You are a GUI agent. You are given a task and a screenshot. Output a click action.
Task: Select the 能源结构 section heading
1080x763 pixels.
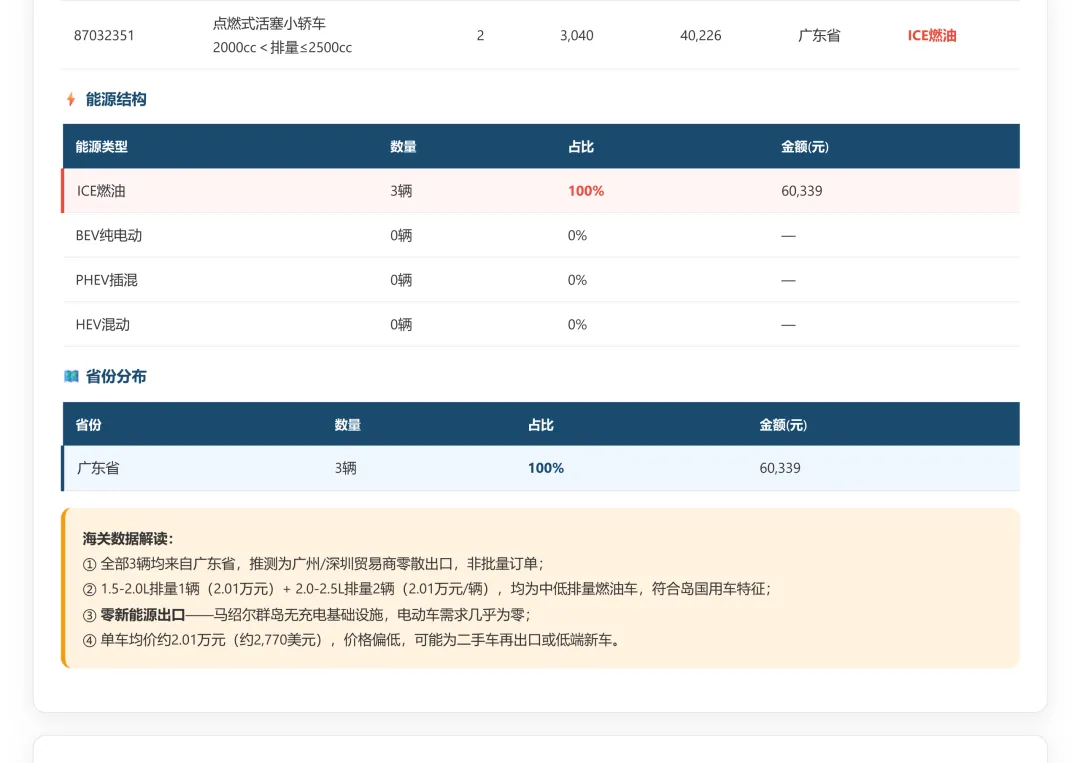pos(116,99)
